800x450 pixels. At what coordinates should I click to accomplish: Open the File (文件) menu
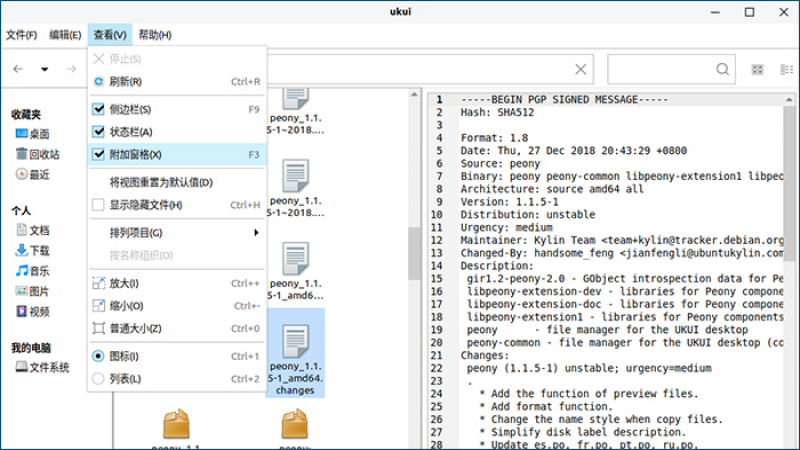click(x=21, y=35)
